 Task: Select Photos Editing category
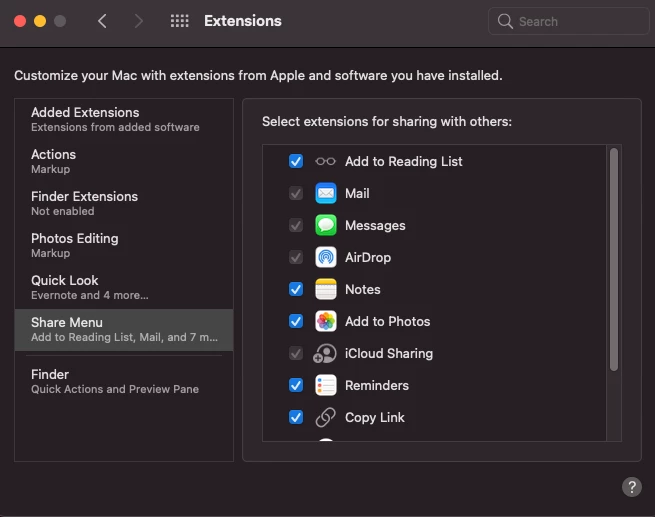click(x=124, y=246)
